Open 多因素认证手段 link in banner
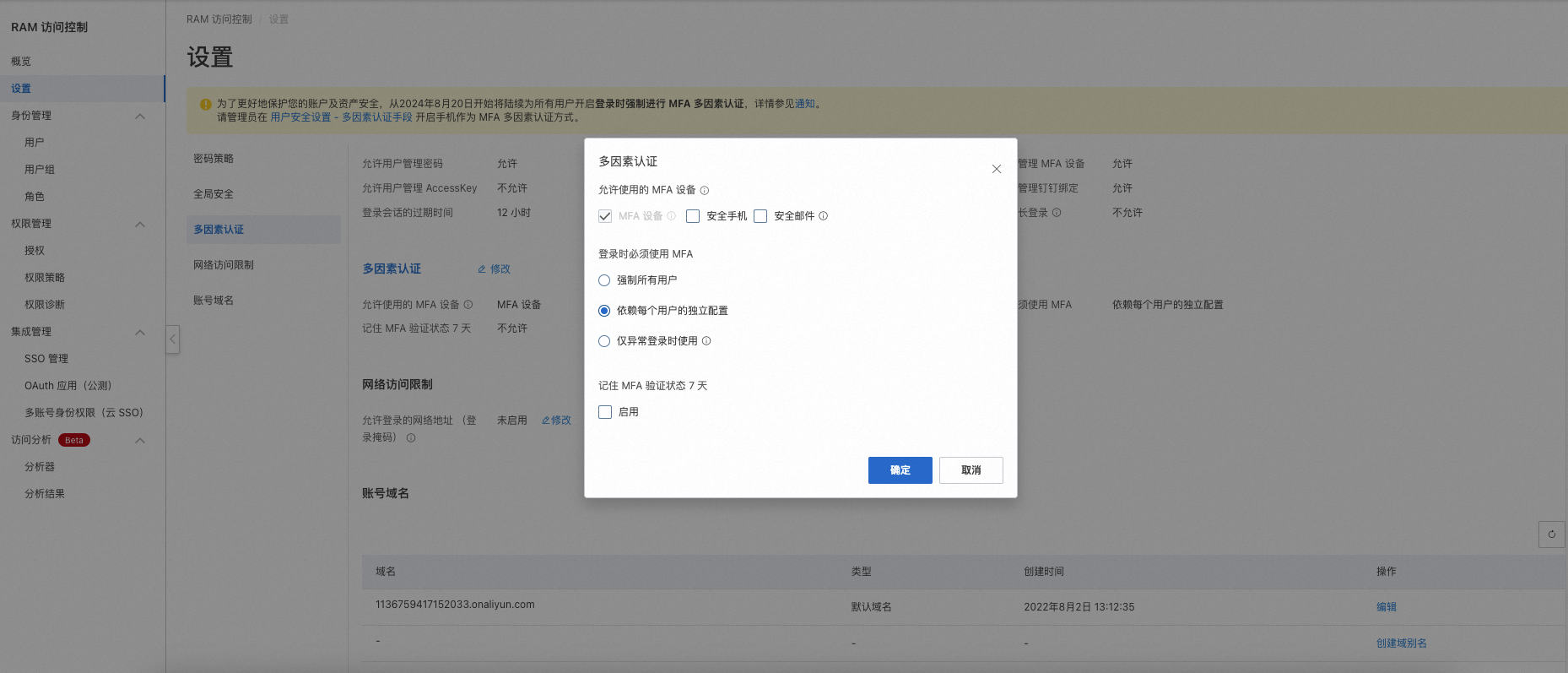 (x=377, y=117)
